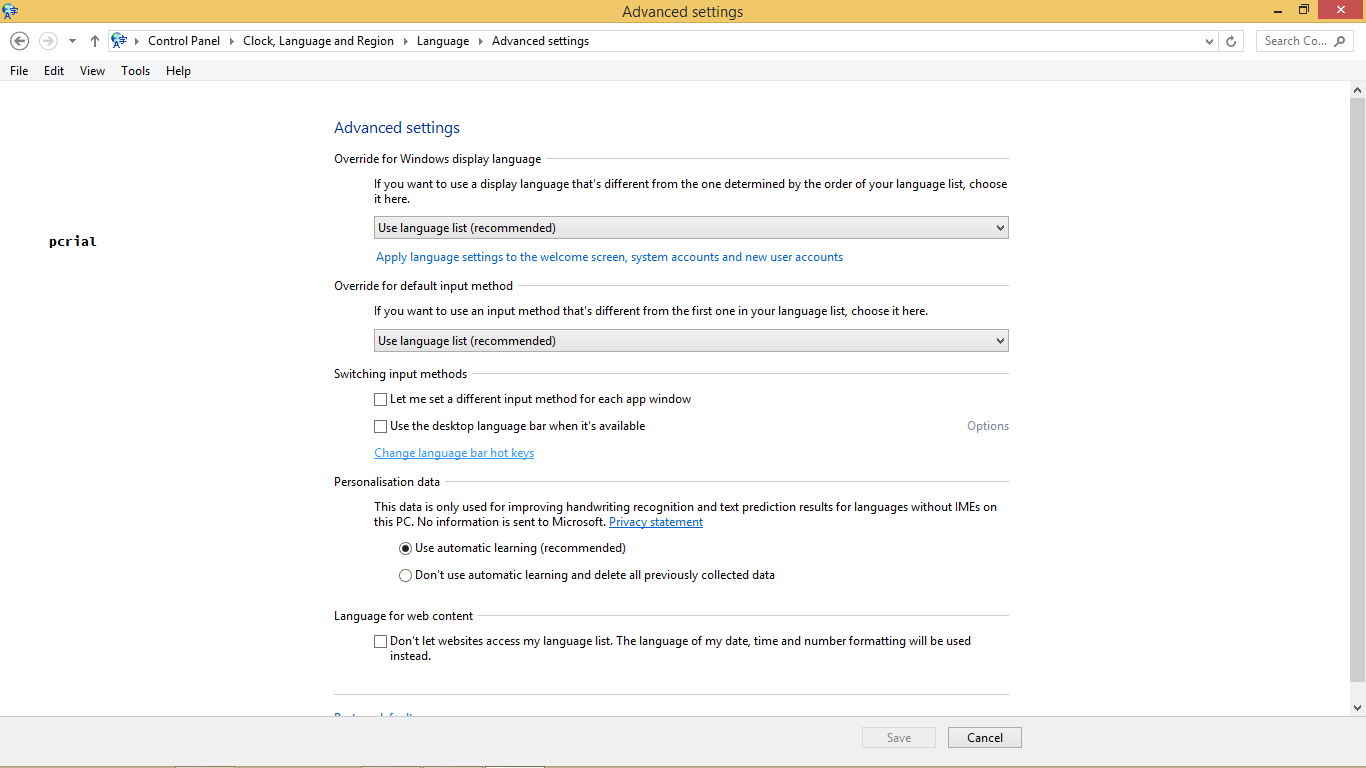Image resolution: width=1366 pixels, height=768 pixels.
Task: Check 'Use the desktop language bar when it's available'
Action: pyautogui.click(x=380, y=426)
